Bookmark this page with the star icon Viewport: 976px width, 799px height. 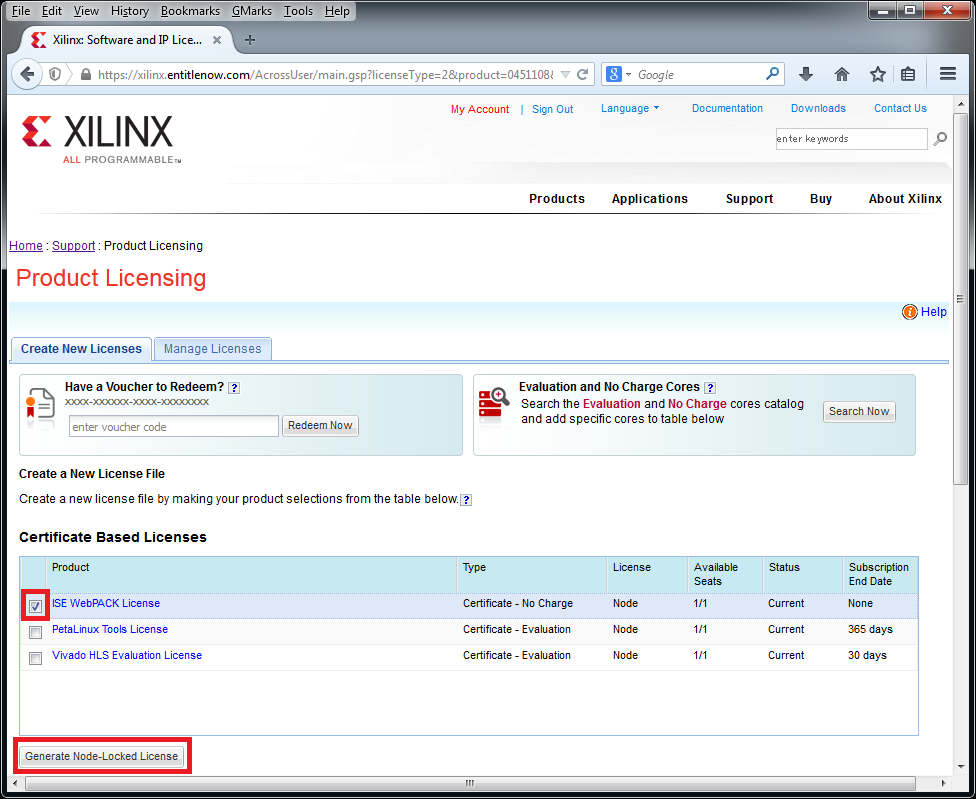(x=878, y=75)
